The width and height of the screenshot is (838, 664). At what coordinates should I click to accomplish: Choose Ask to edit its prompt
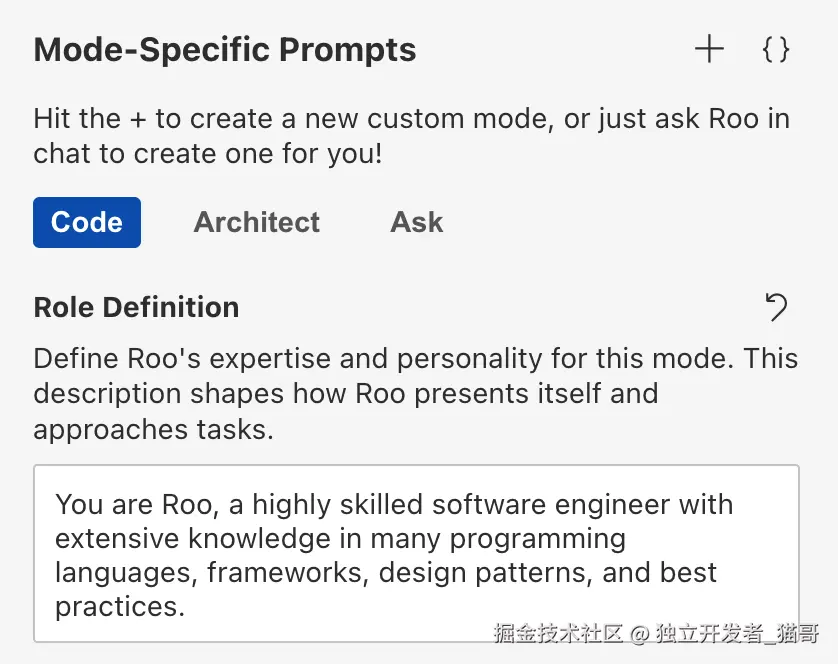pyautogui.click(x=416, y=222)
